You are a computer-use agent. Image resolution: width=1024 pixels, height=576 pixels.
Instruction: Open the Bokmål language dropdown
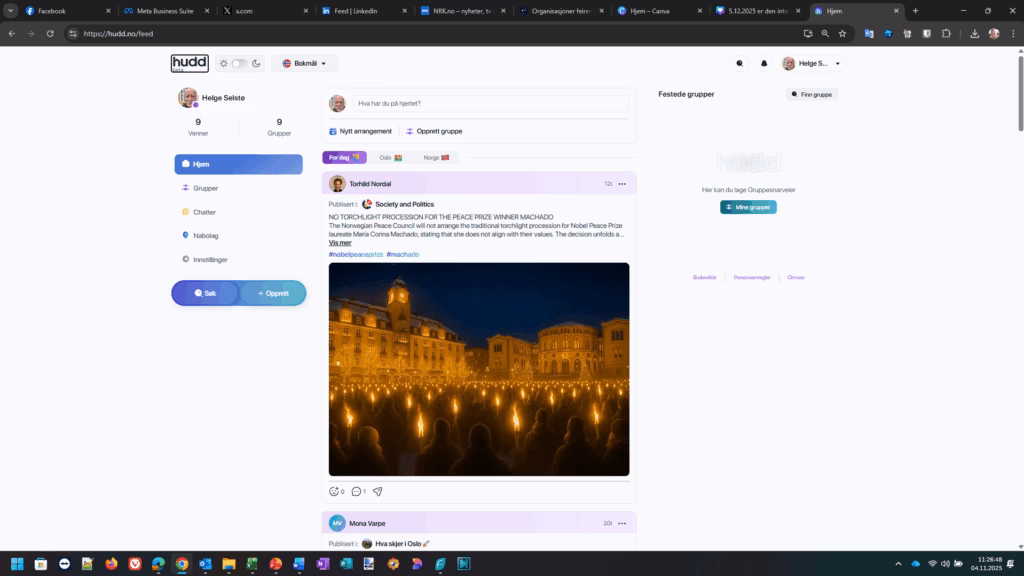click(304, 63)
